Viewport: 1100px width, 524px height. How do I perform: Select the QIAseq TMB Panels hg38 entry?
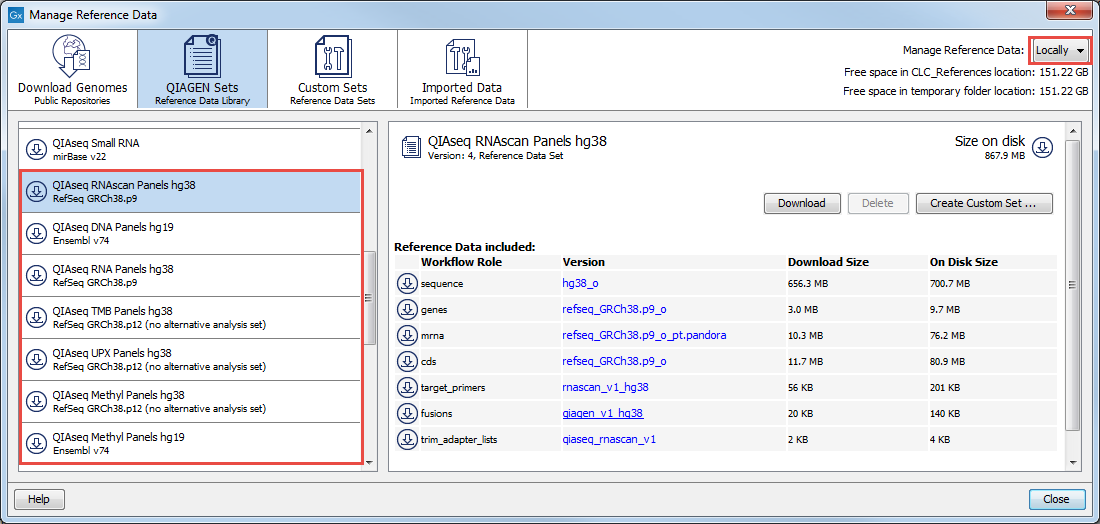pos(189,317)
